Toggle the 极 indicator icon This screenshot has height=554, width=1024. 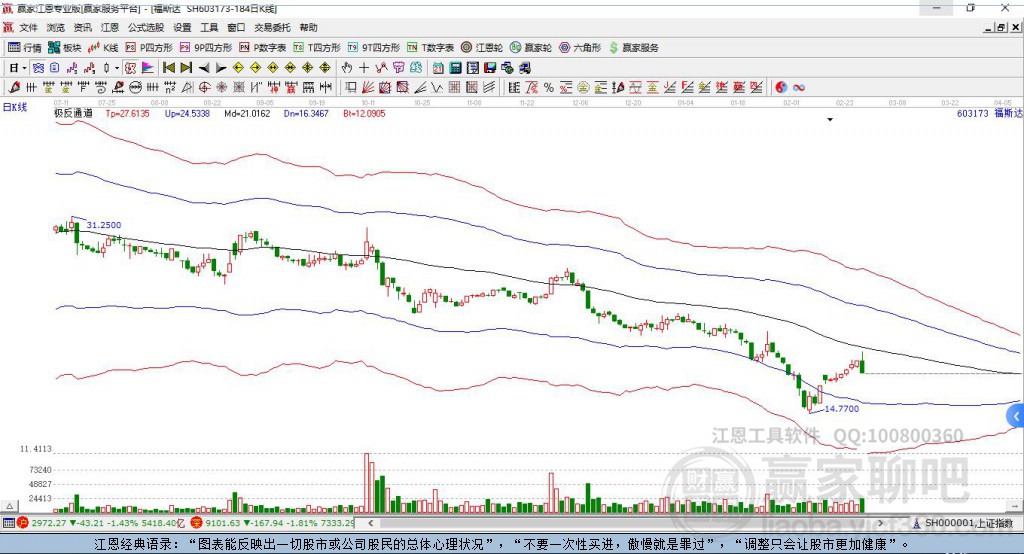(131, 68)
